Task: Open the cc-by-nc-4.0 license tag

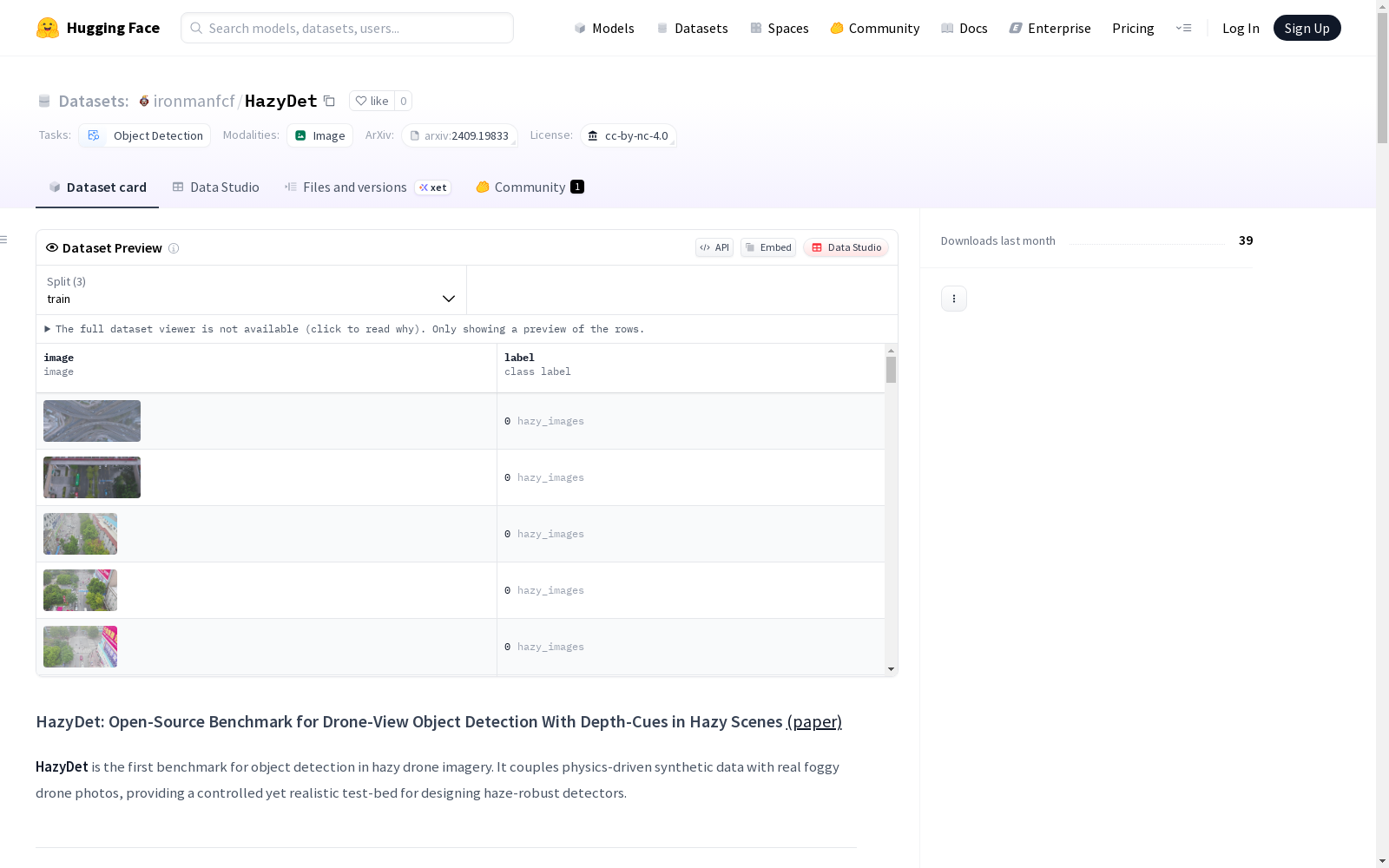Action: click(629, 135)
